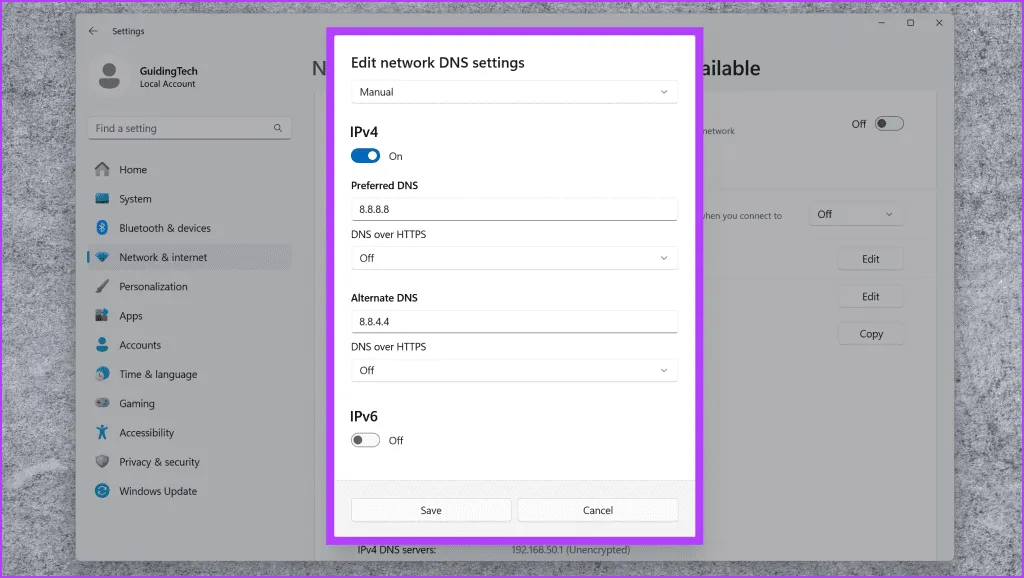Click the Windows Update icon
Viewport: 1024px width, 578px height.
pos(102,491)
